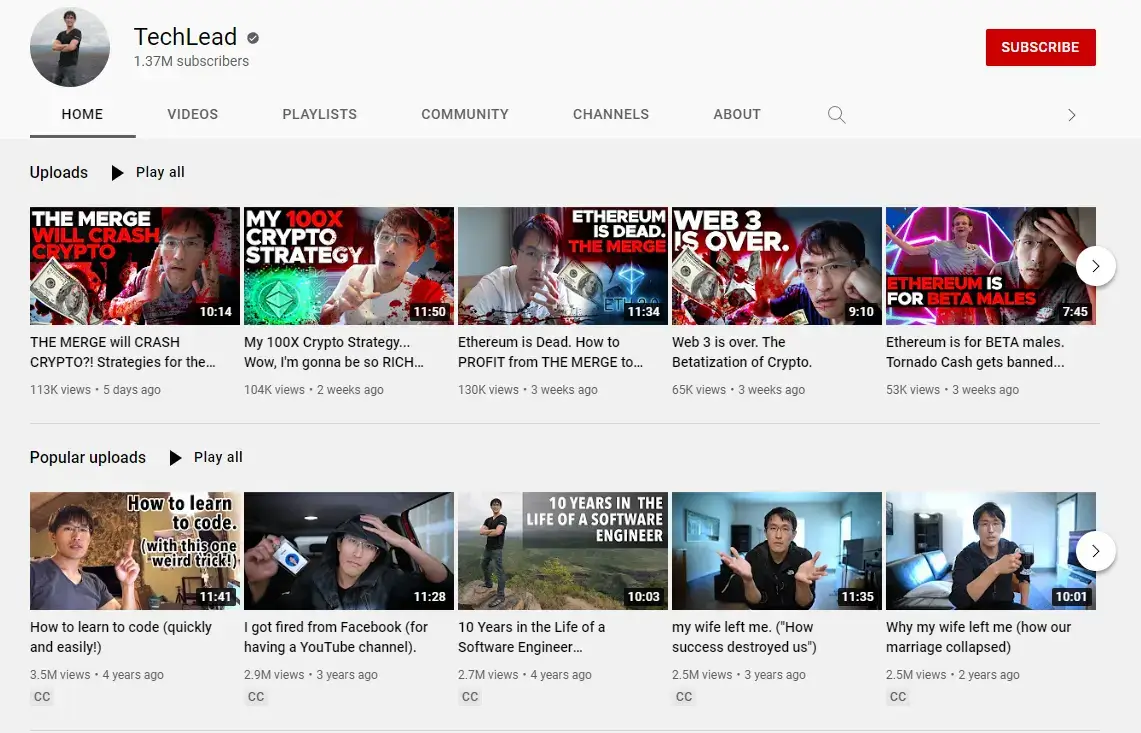Advance the Popular uploads carousel arrow

coord(1096,551)
